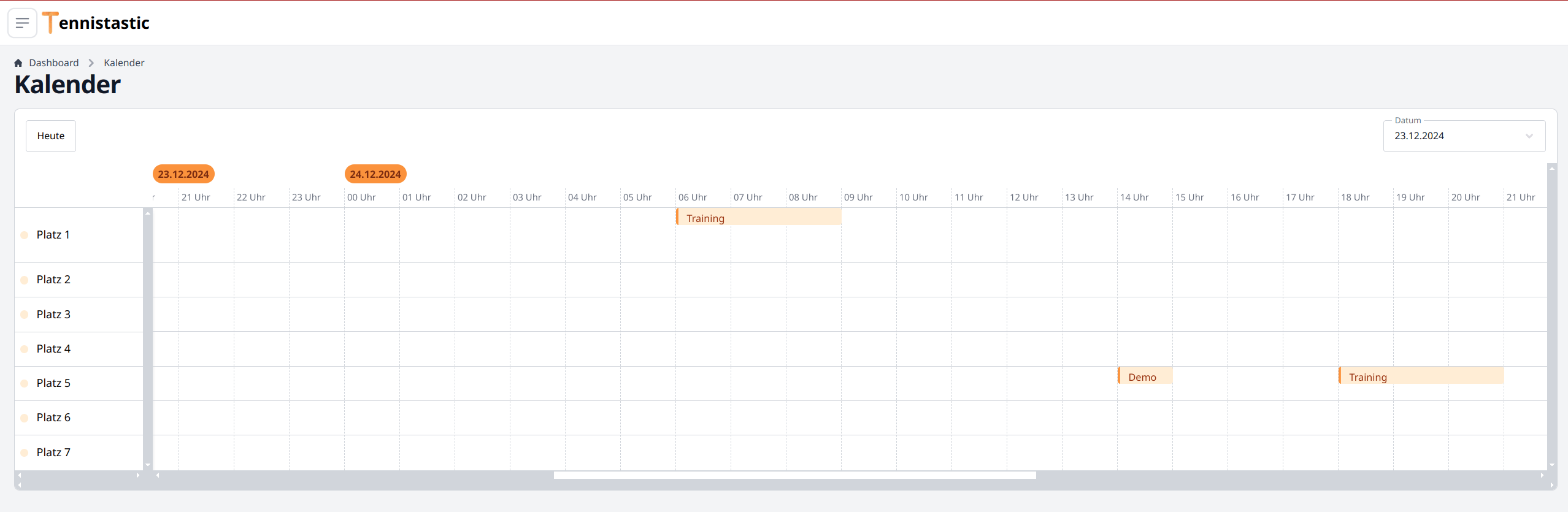
Task: Click the Kalender breadcrumb item
Action: pos(124,63)
